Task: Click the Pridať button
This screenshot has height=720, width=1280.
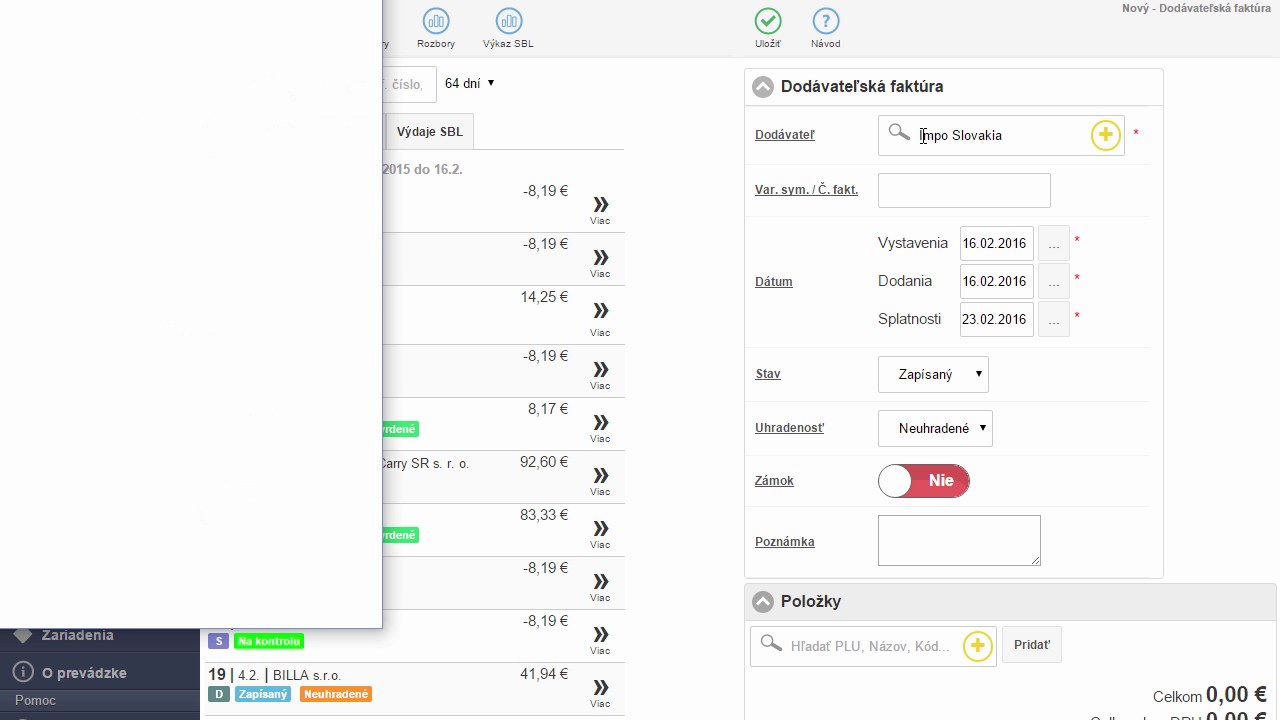Action: point(1032,645)
